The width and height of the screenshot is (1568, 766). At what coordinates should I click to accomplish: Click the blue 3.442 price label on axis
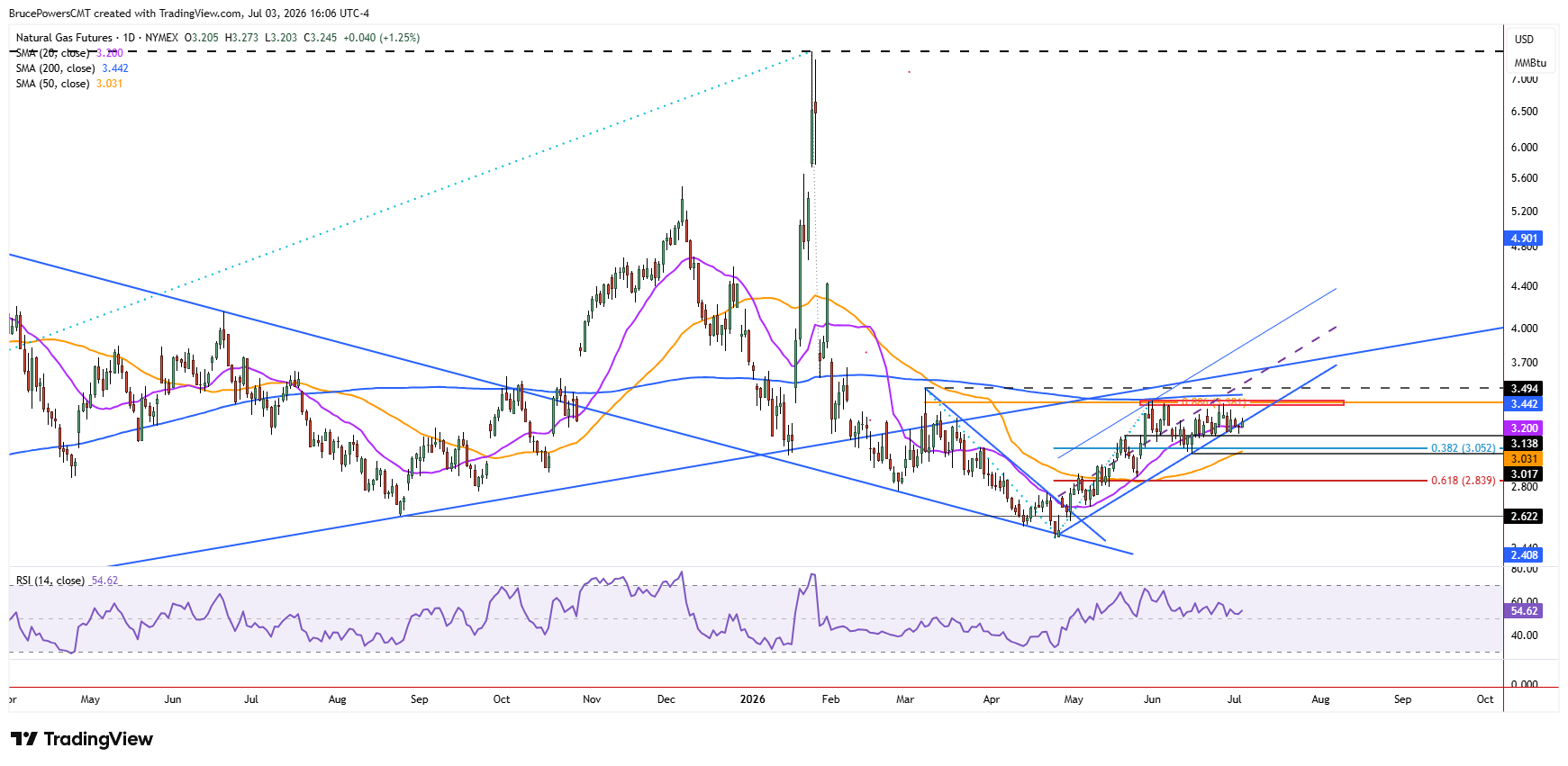(x=1524, y=404)
